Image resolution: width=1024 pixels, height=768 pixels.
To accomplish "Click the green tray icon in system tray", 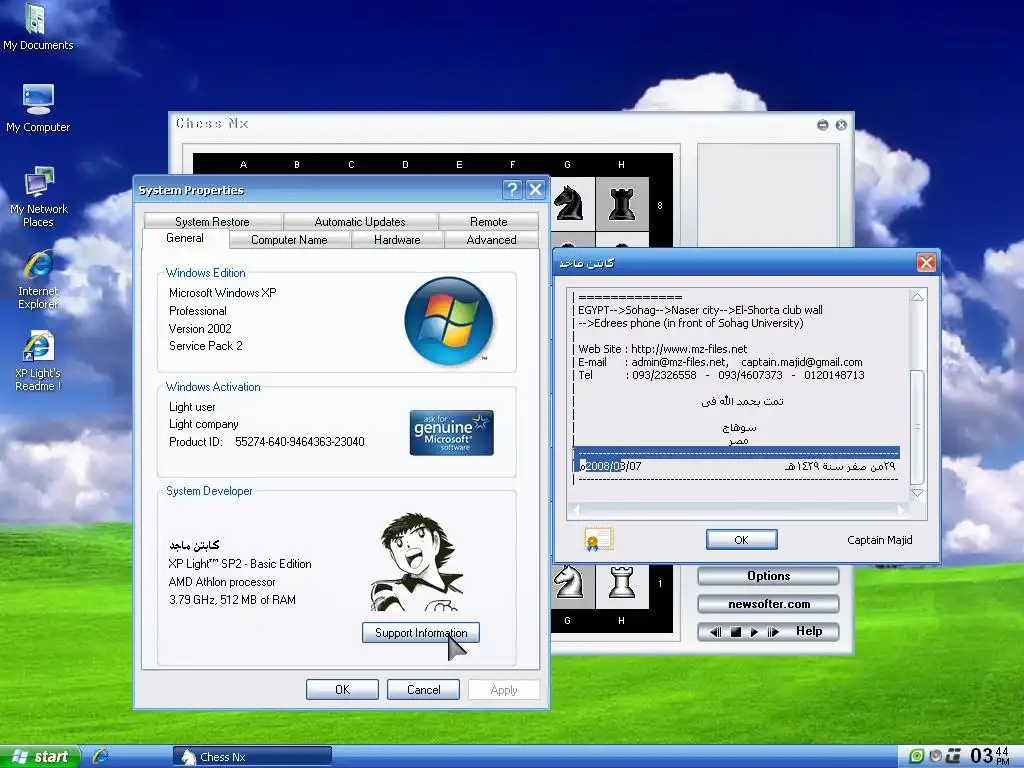I will tap(917, 756).
